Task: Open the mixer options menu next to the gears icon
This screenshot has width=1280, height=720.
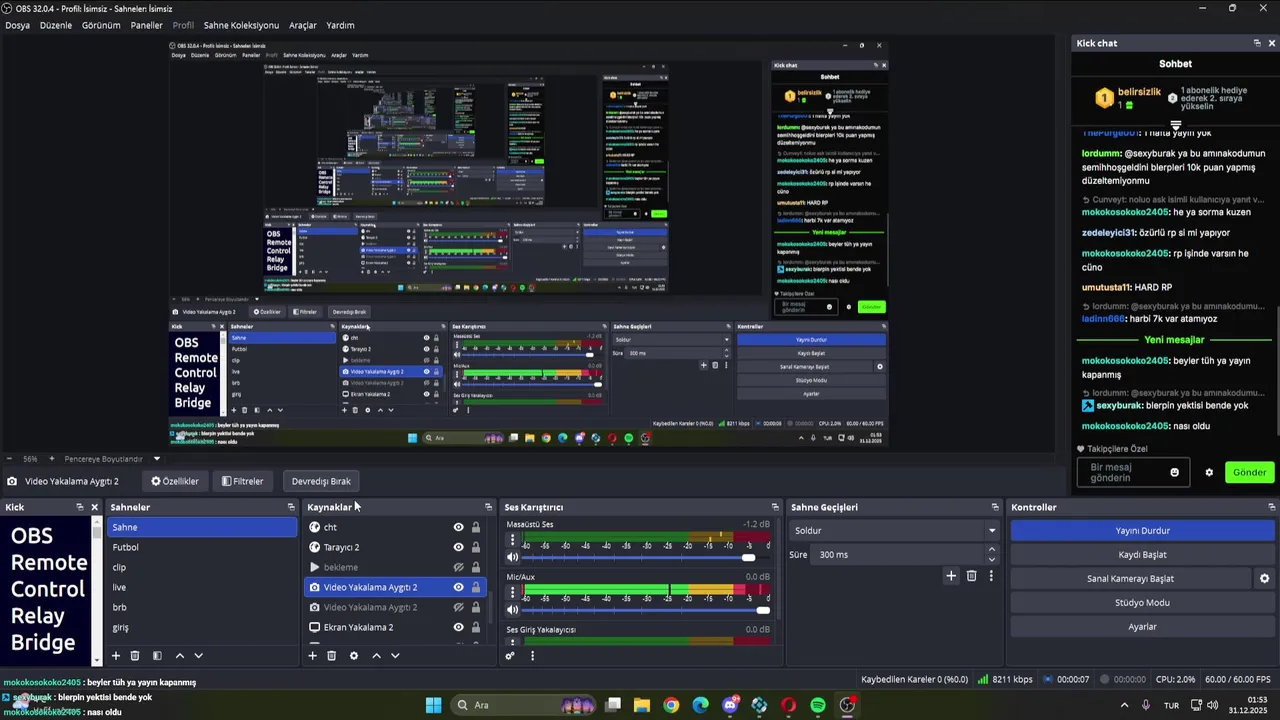Action: click(532, 656)
